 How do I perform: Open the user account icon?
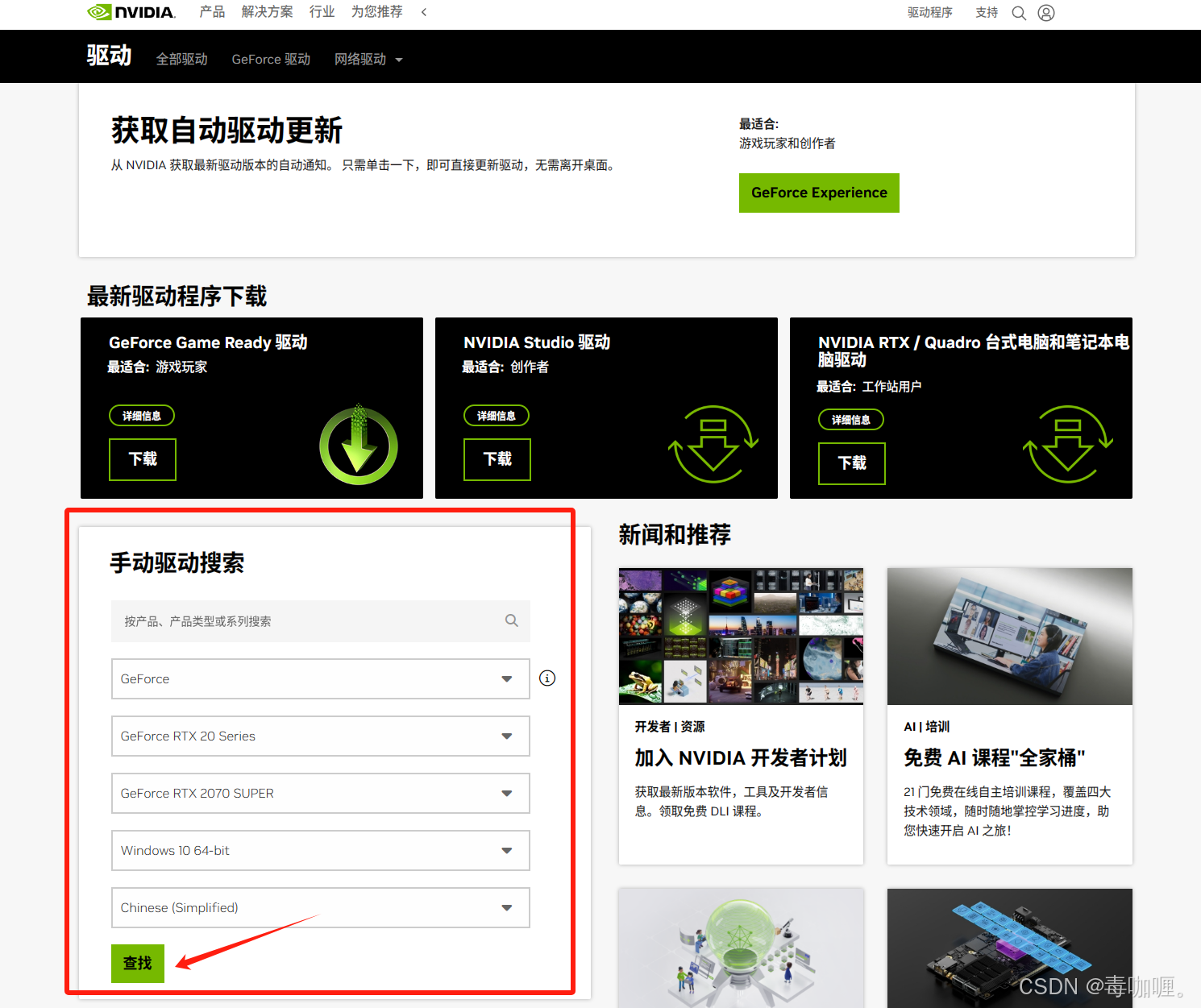tap(1046, 13)
